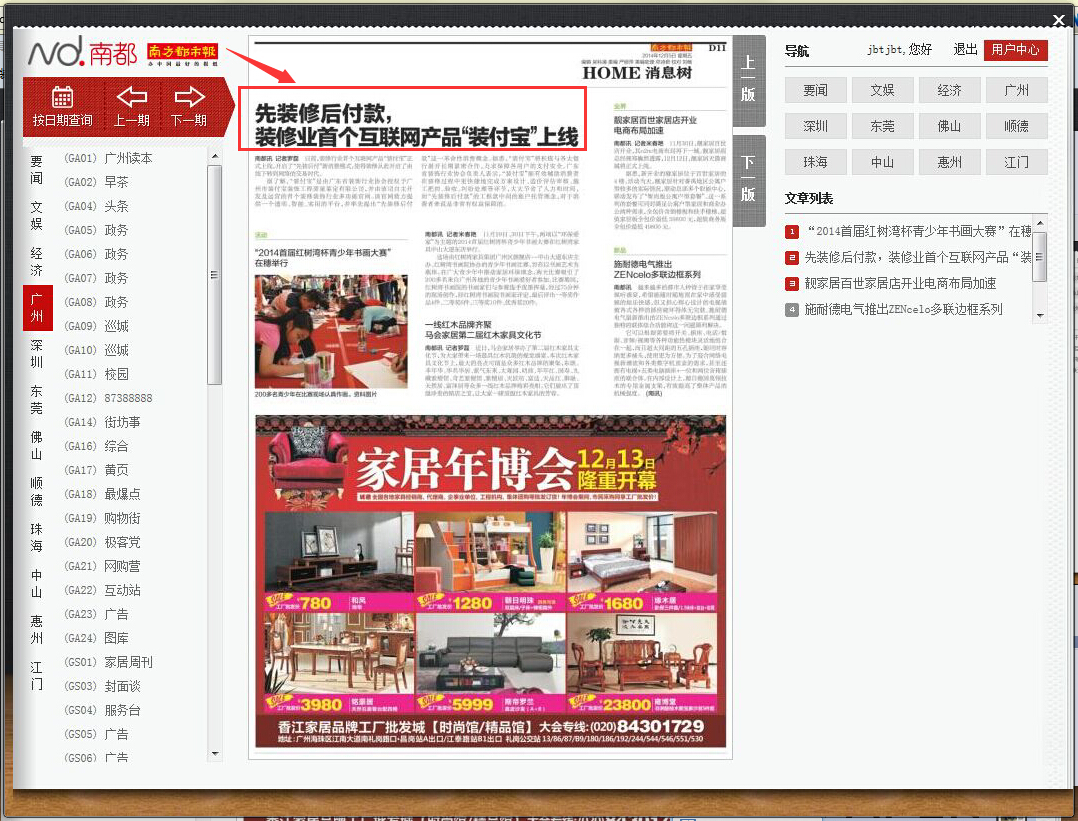The width and height of the screenshot is (1078, 821).
Task: Click the 南方都市报 red logo
Action: coord(182,54)
